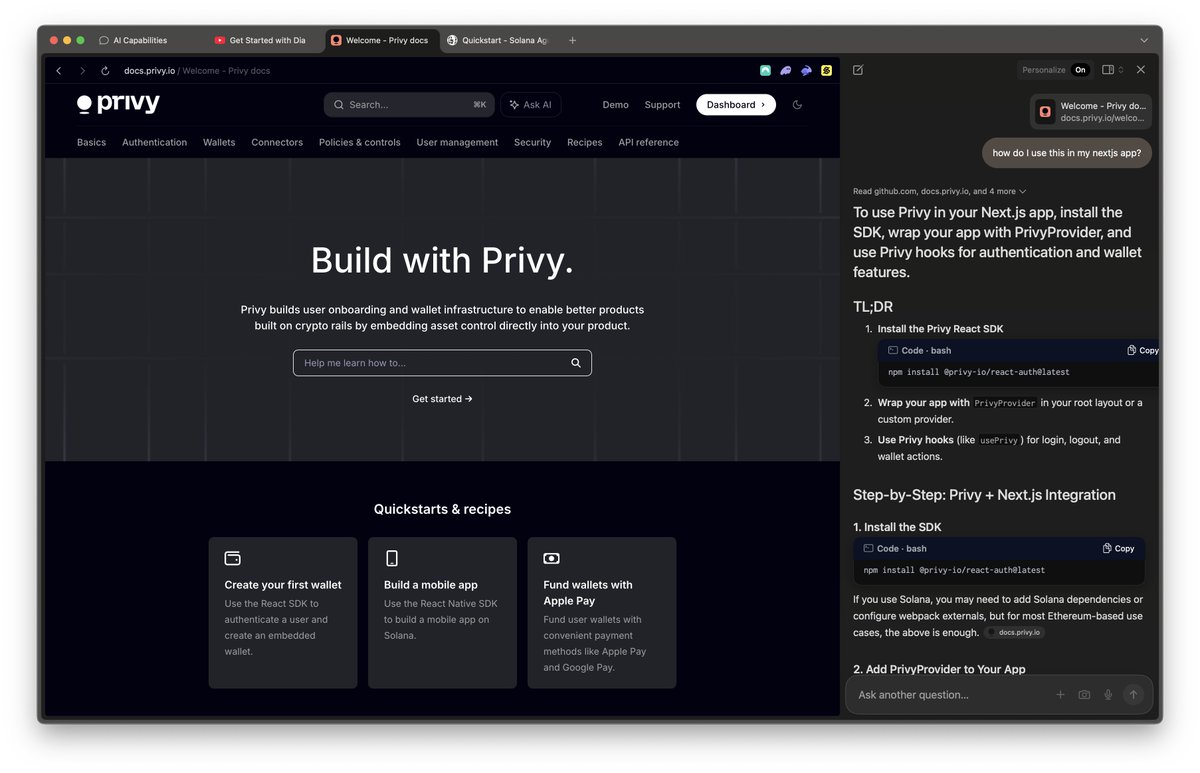The width and height of the screenshot is (1200, 773).
Task: Start a new chat with the compose icon
Action: click(x=858, y=70)
